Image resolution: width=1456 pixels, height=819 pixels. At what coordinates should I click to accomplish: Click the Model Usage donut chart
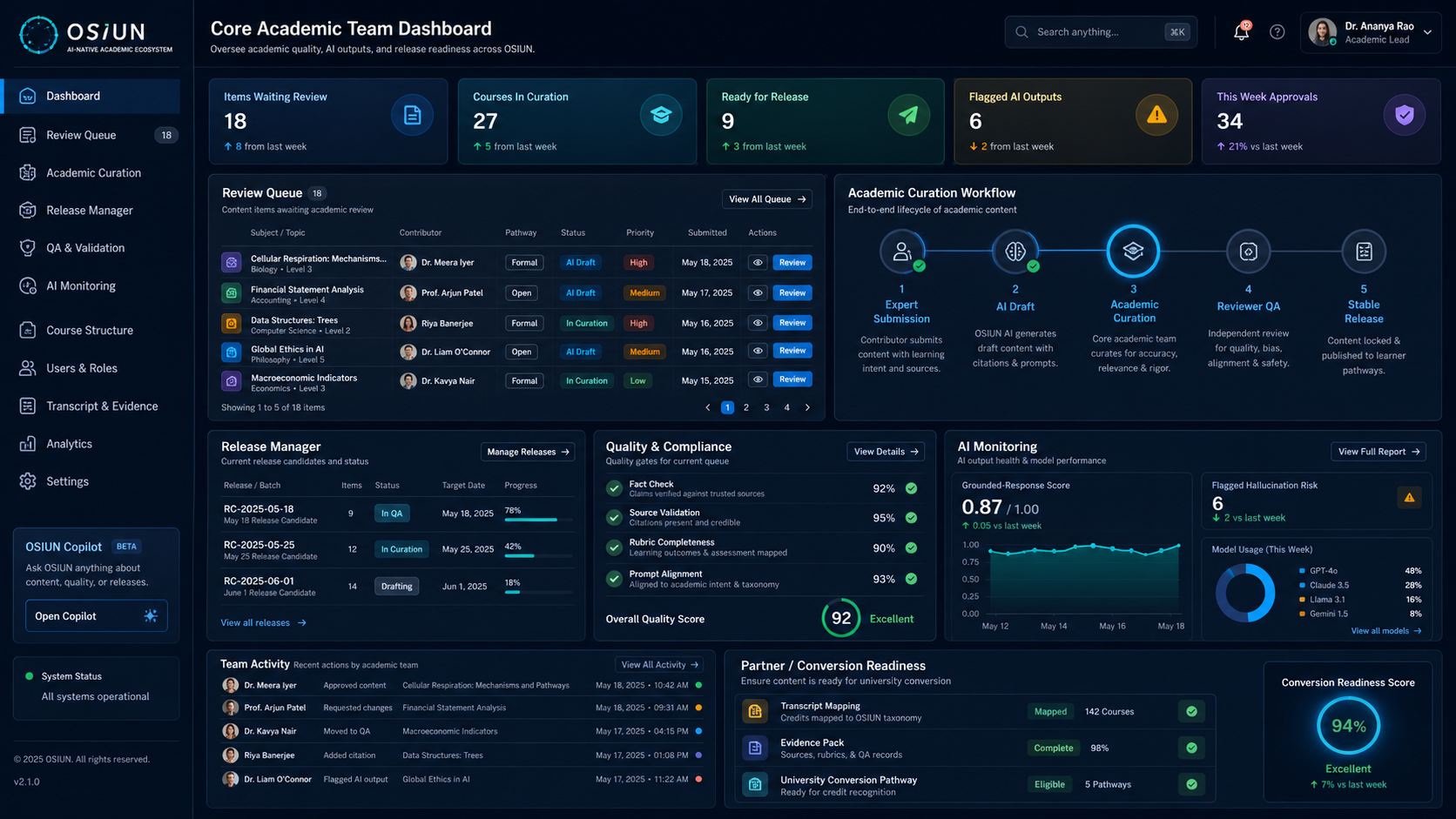(x=1245, y=593)
